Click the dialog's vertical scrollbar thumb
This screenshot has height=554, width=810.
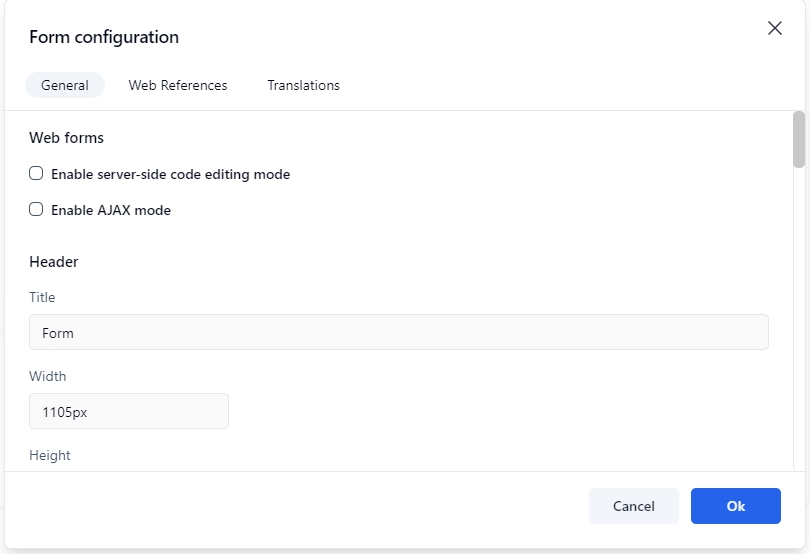(x=798, y=140)
